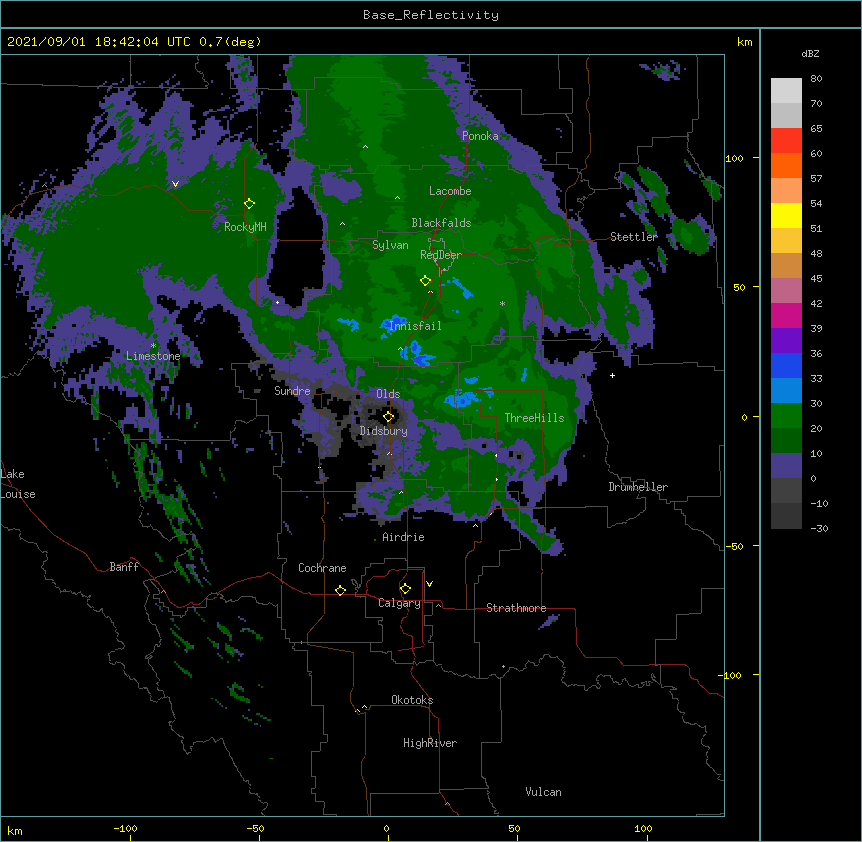
Task: Click the yellow marker near RockyMH
Action: coord(250,204)
